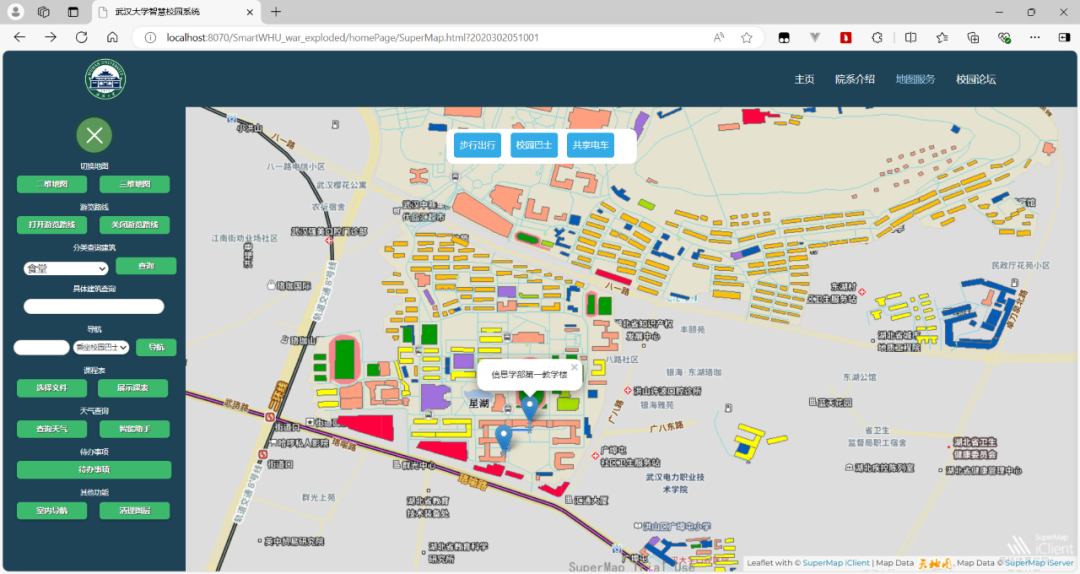Add page to favorites with star icon
The width and height of the screenshot is (1080, 574).
(x=746, y=37)
